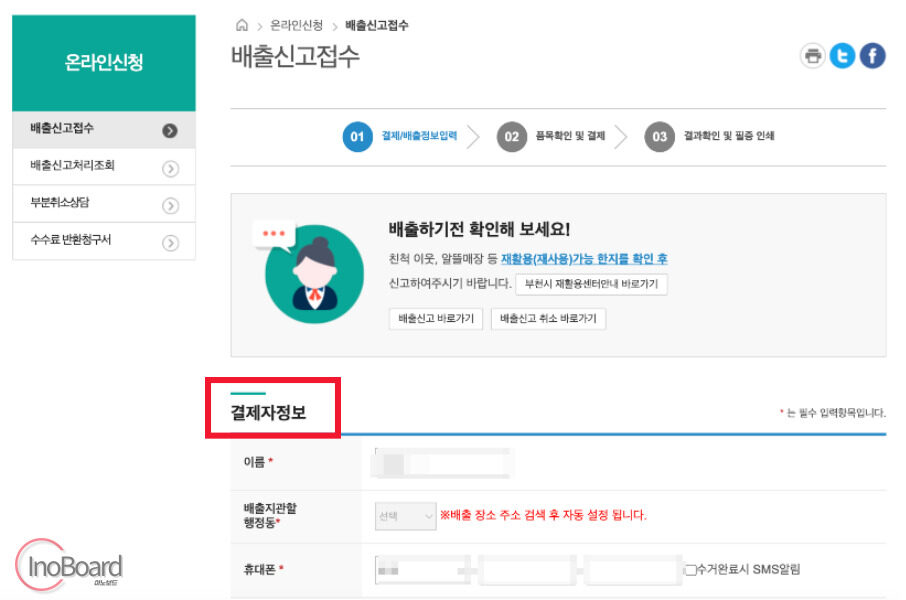Click 배출신고접수 breadcrumb text

click(x=377, y=25)
